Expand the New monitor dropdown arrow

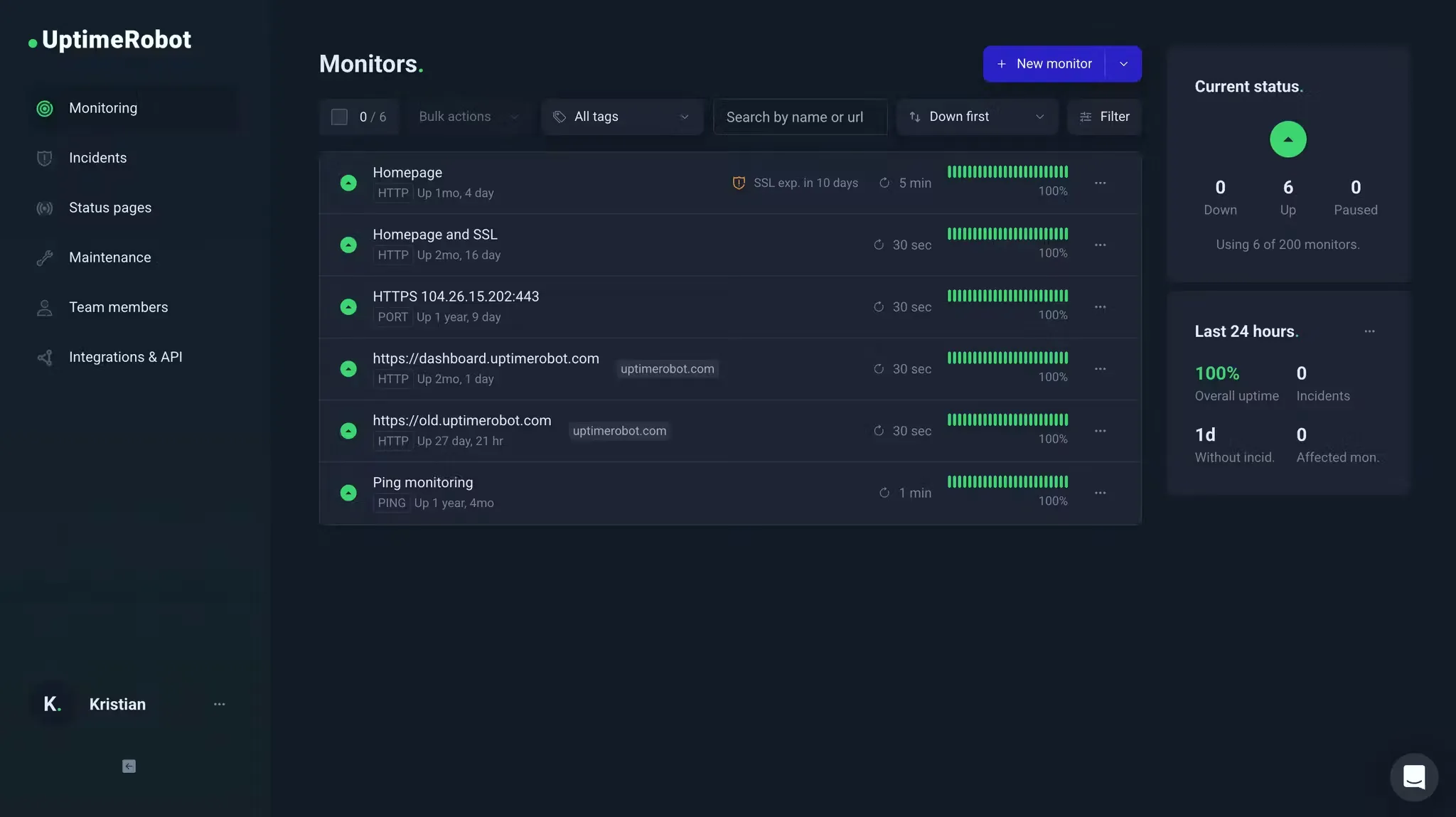click(1123, 64)
